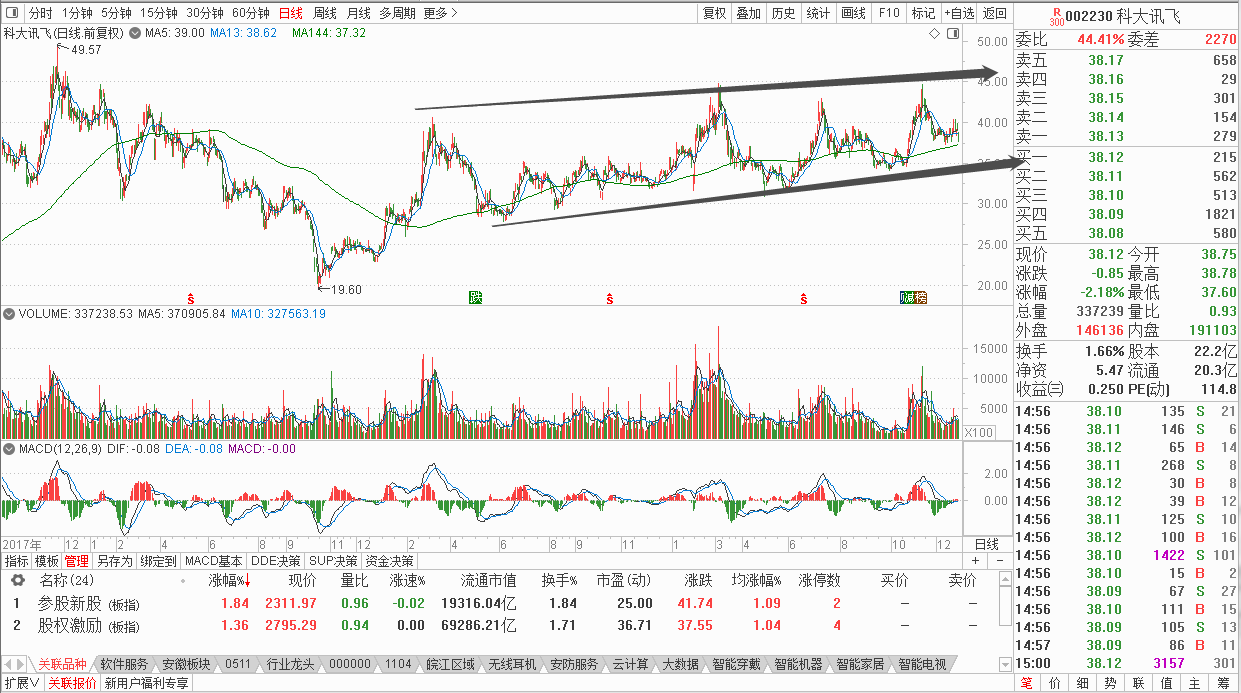This screenshot has height=693, width=1241.
Task: Select the 笔 tick view at bottom-right
Action: (1027, 683)
